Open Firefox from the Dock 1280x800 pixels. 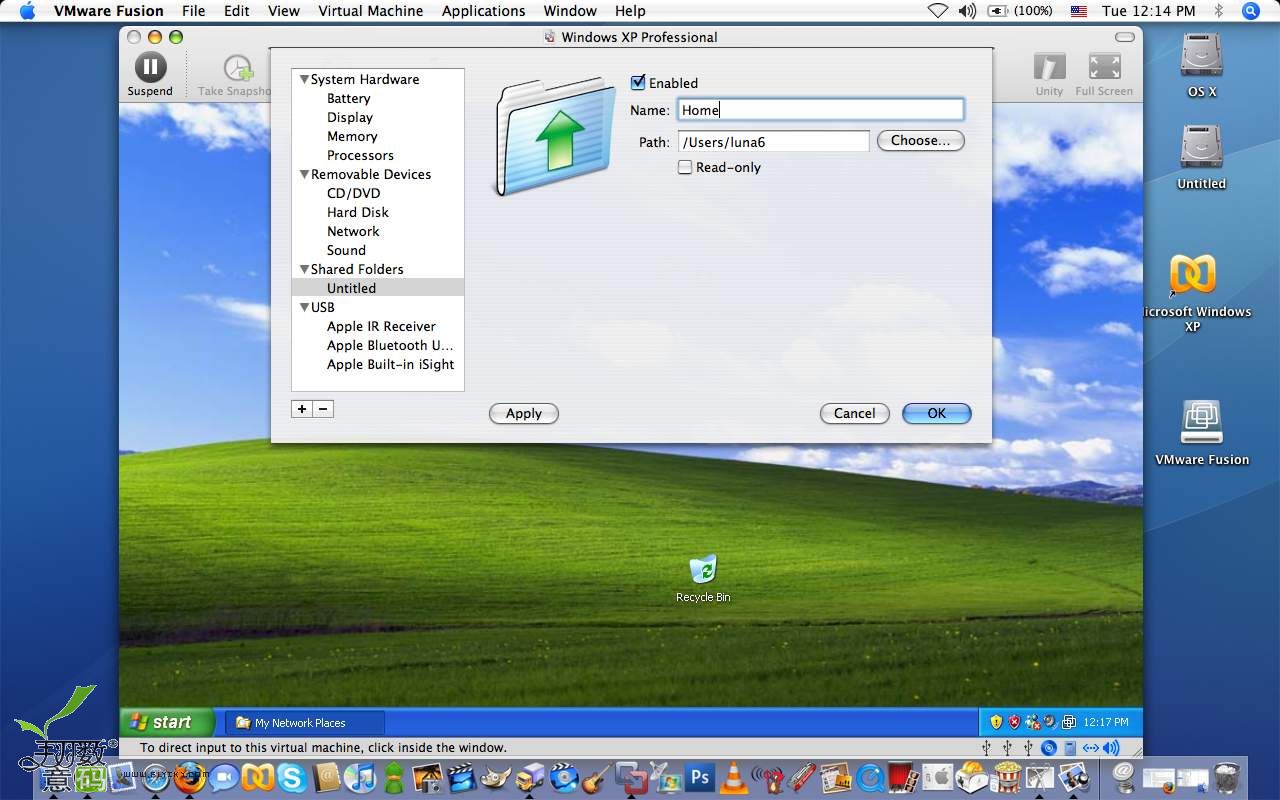(190, 776)
